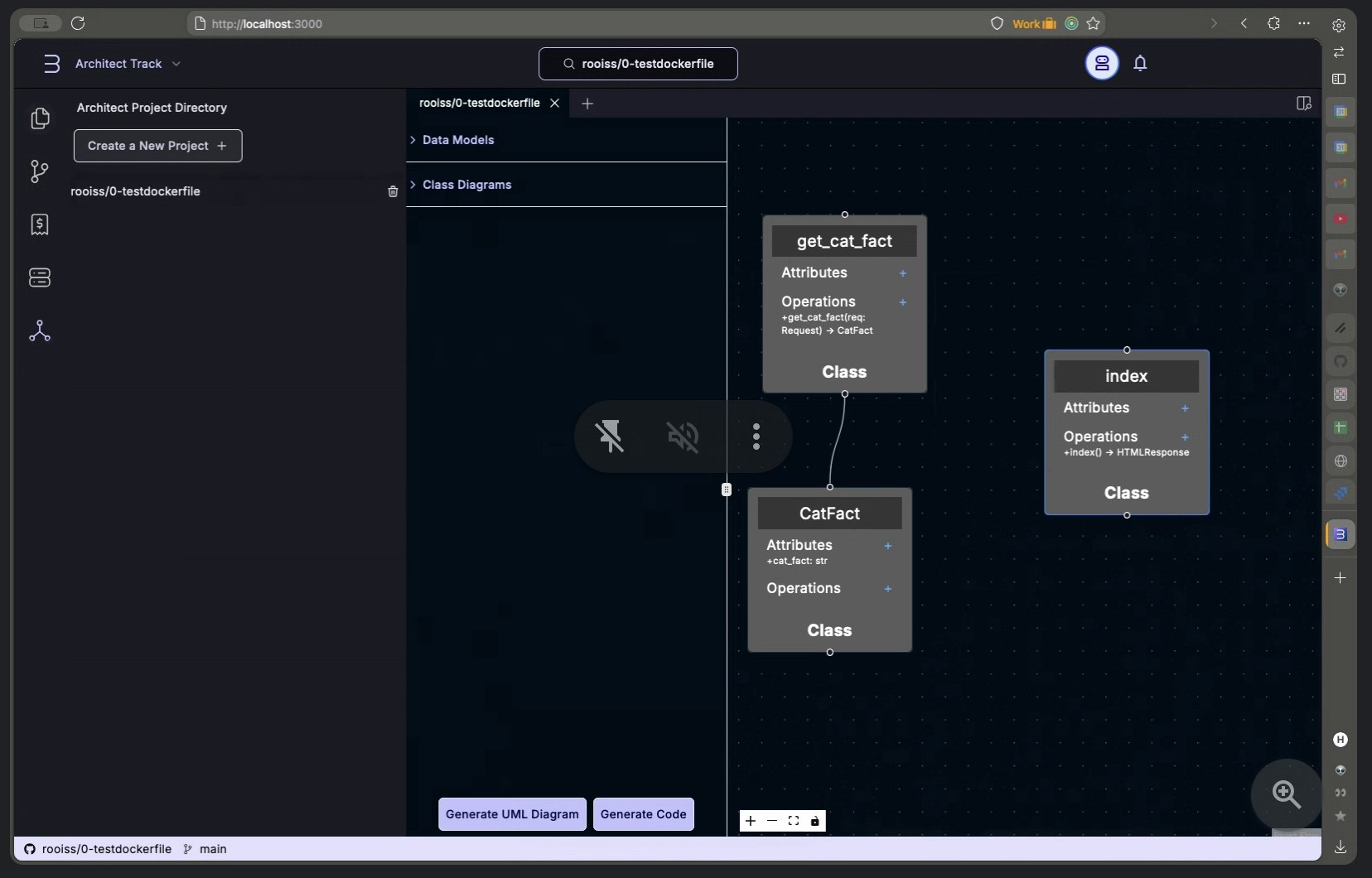The height and width of the screenshot is (878, 1372).
Task: Reload the browser page
Action: pyautogui.click(x=78, y=23)
